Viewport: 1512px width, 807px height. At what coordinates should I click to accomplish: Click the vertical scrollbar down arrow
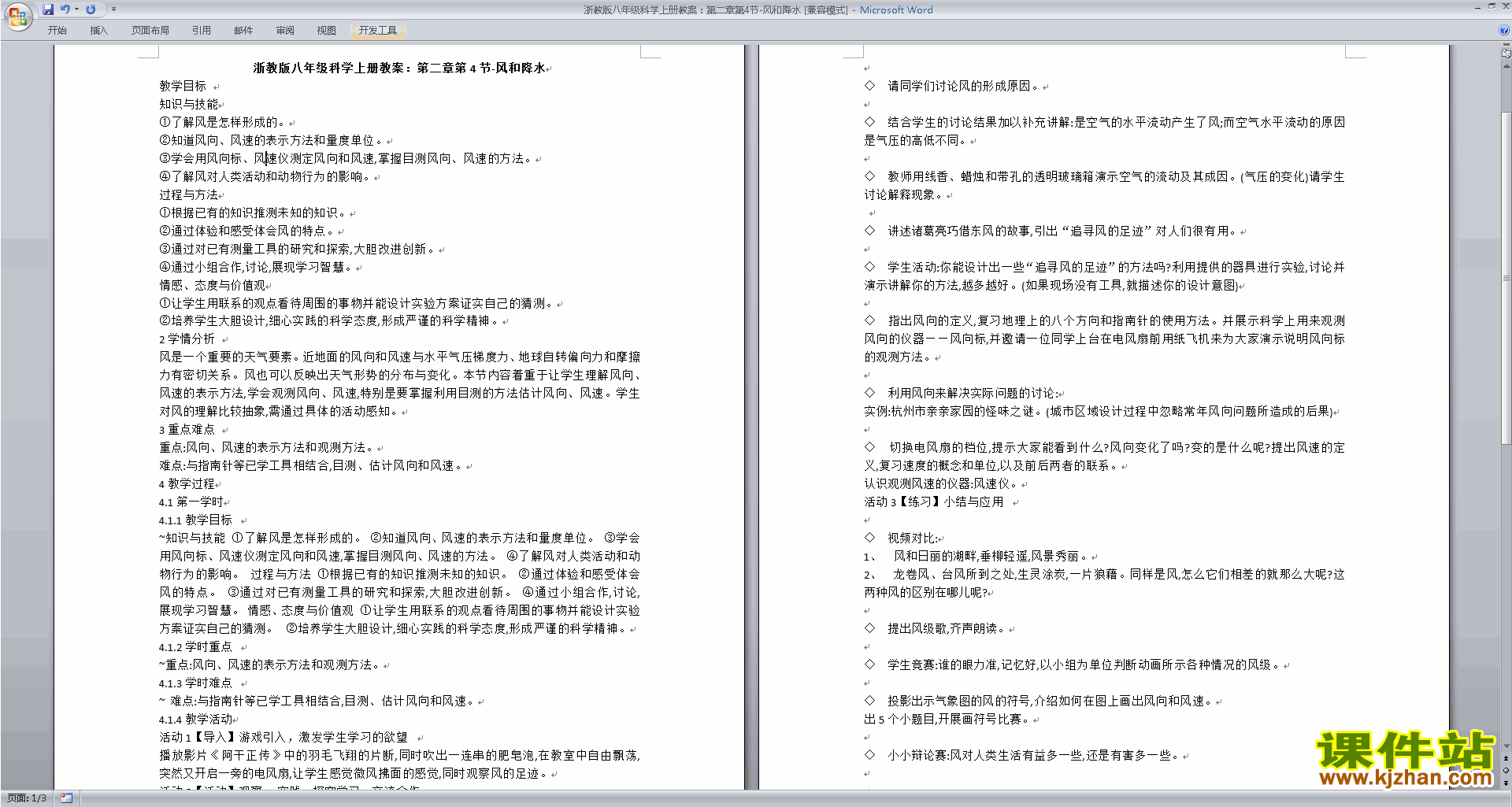pos(1506,746)
